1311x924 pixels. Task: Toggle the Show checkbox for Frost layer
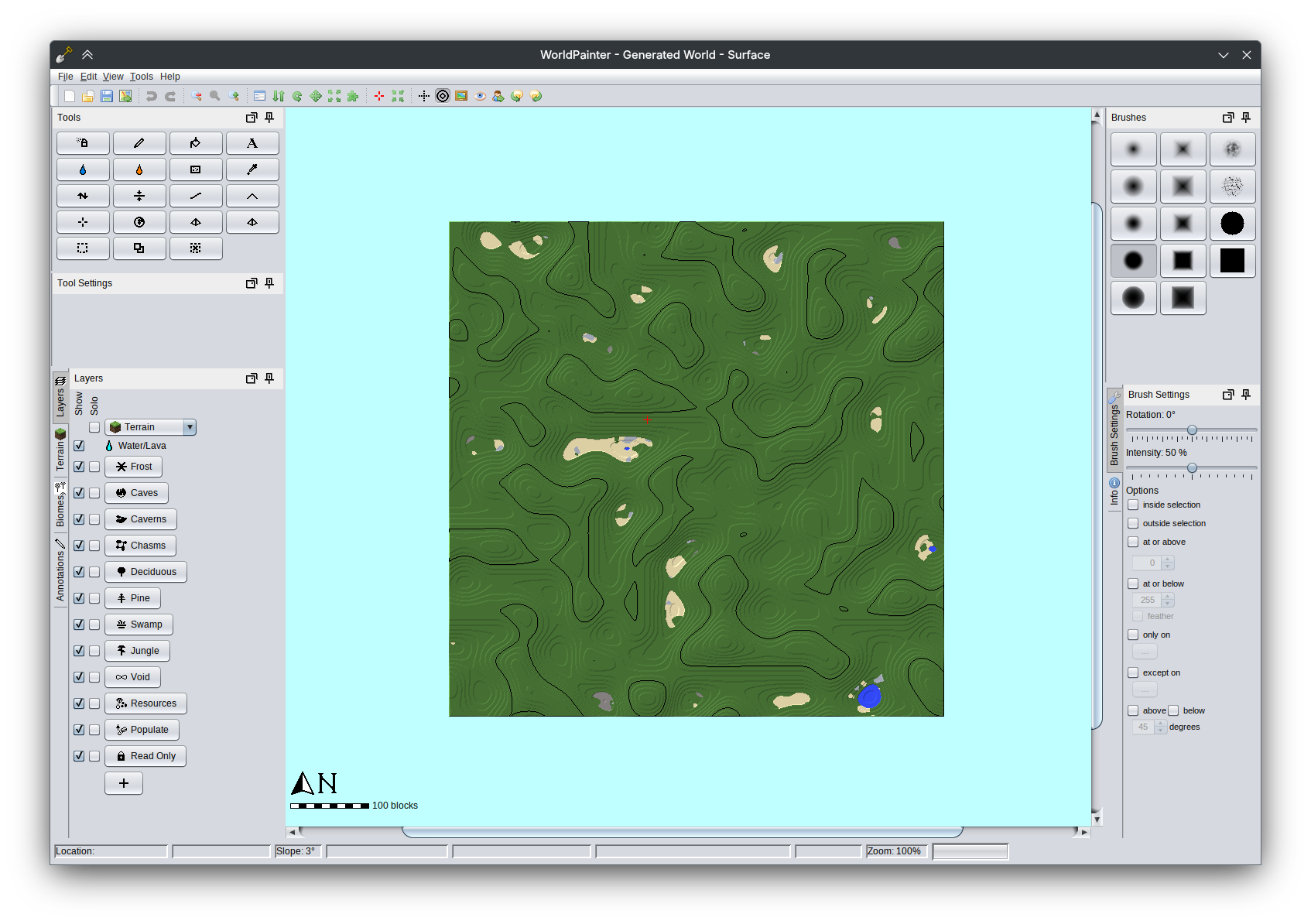click(79, 467)
